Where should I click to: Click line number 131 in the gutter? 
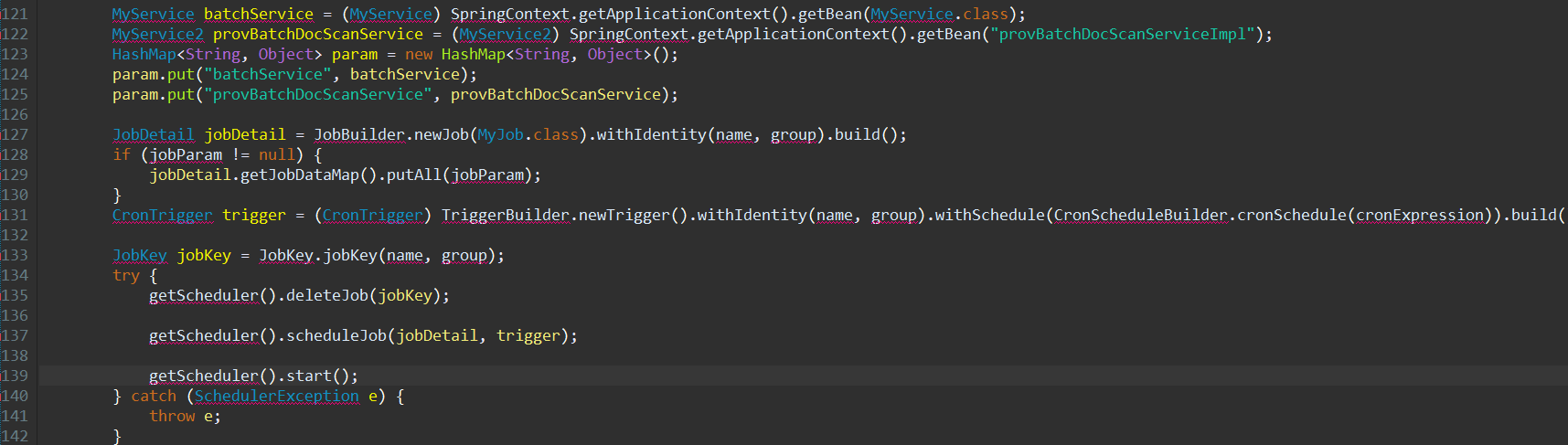15,215
